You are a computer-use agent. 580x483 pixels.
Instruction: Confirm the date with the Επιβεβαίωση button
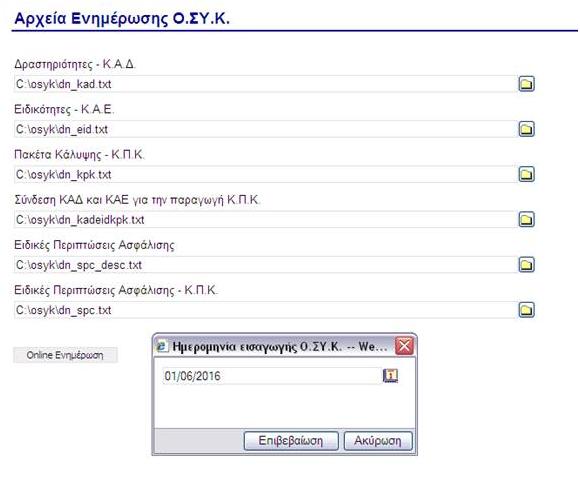pyautogui.click(x=291, y=441)
